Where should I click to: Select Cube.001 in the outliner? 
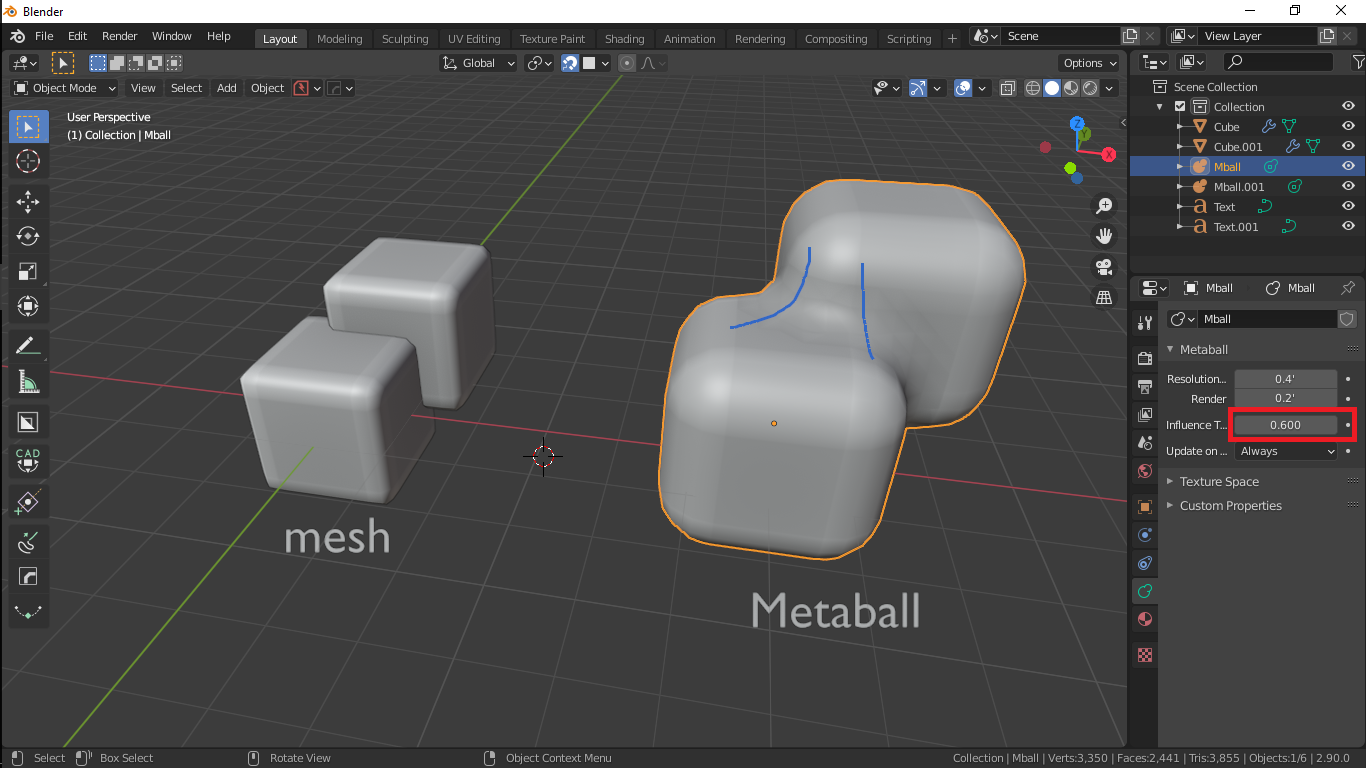[x=1238, y=147]
